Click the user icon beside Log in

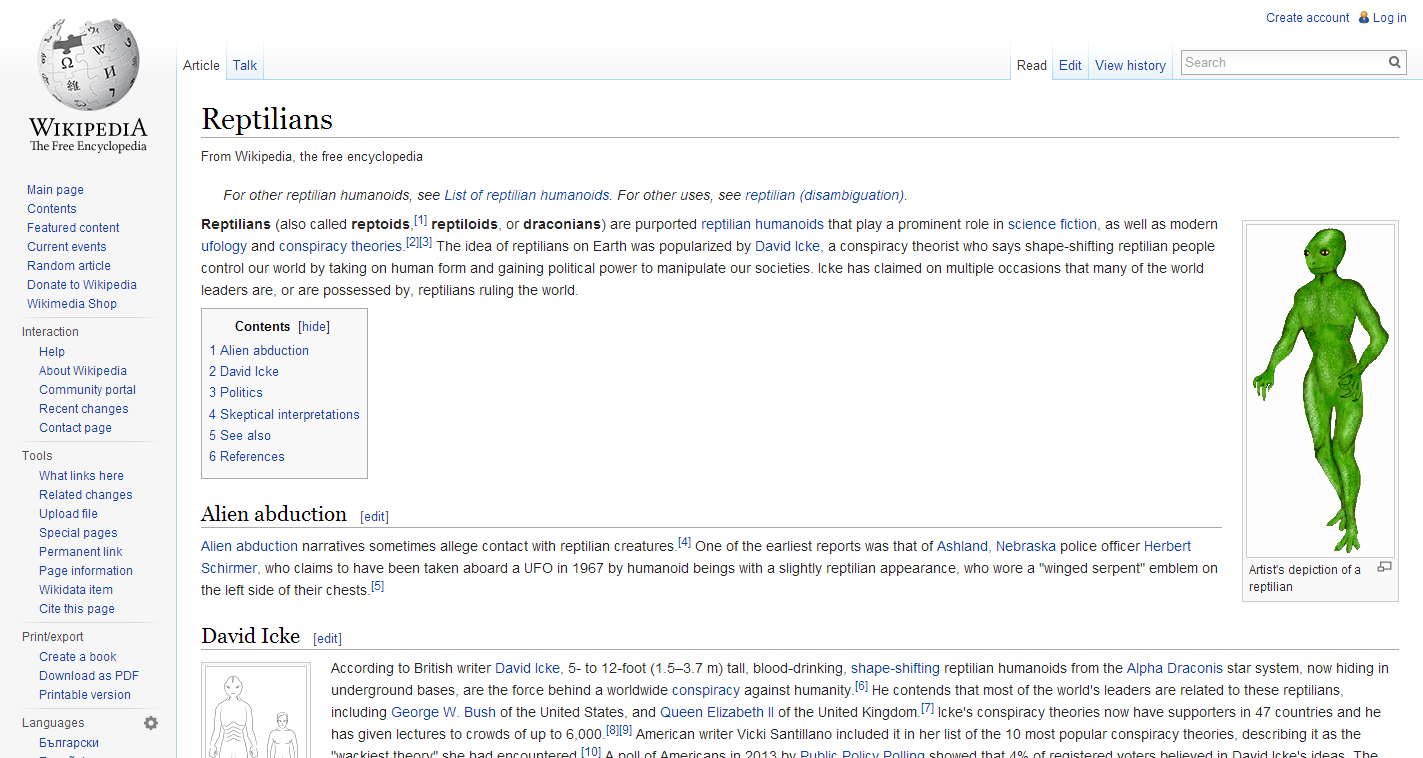click(1363, 18)
